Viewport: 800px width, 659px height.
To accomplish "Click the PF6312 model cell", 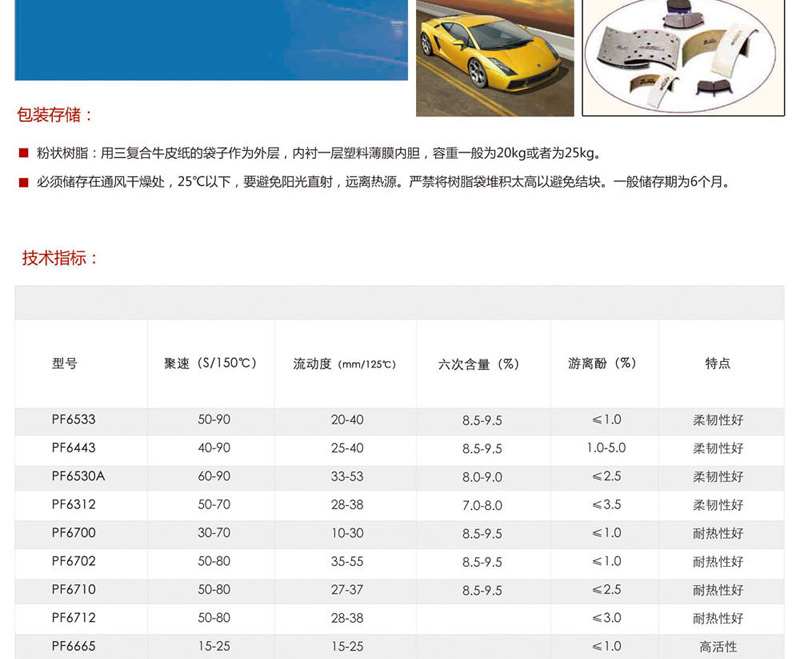I will click(x=73, y=504).
